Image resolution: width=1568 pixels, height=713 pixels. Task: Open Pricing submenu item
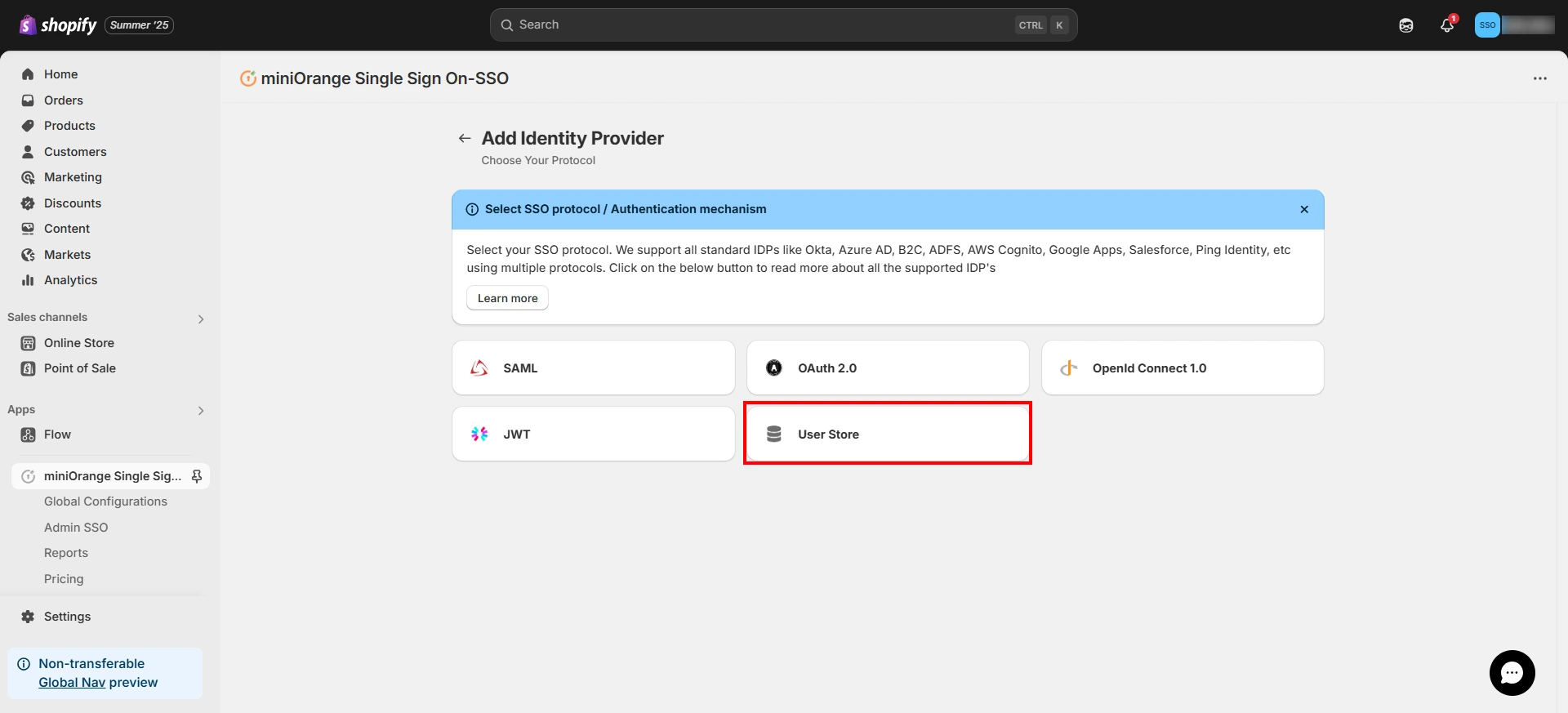[x=64, y=579]
